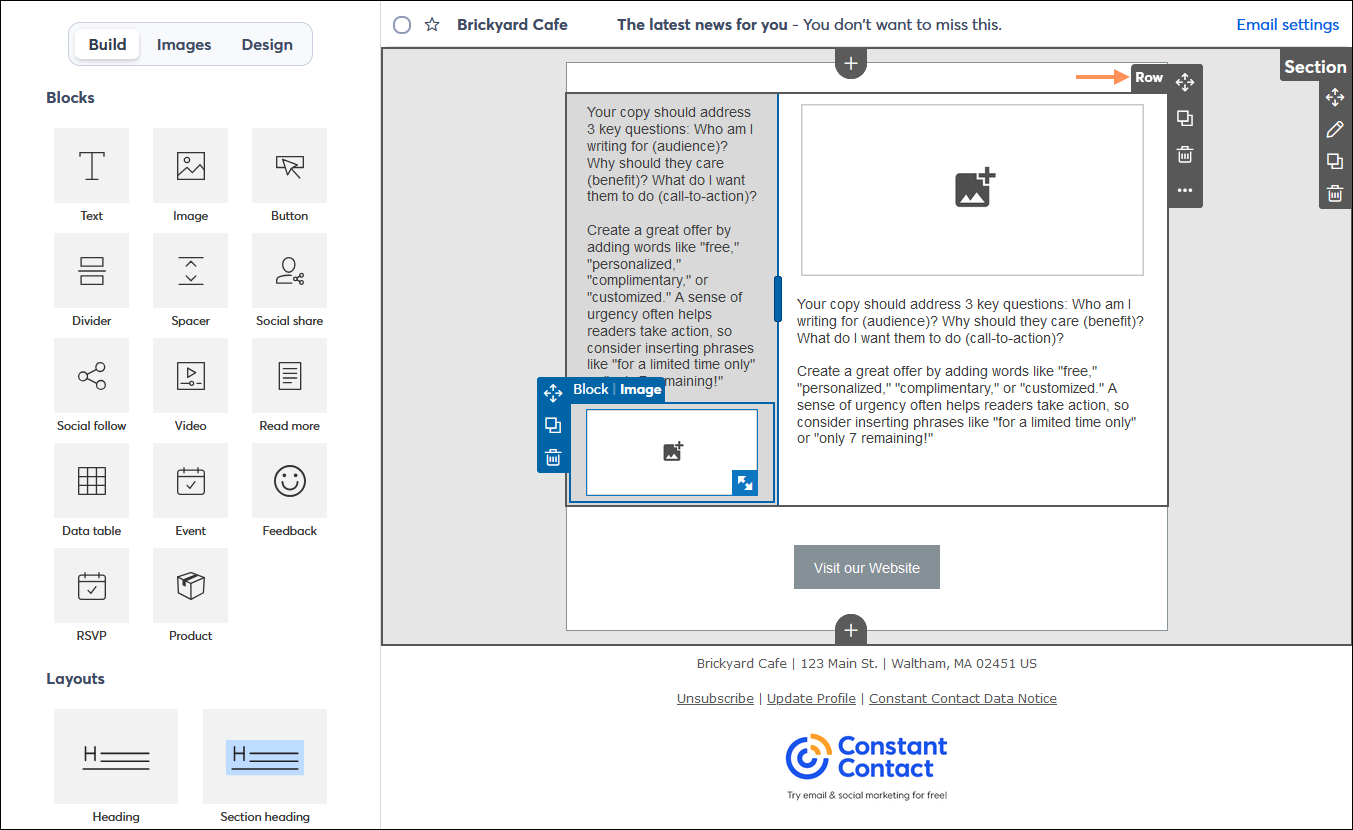Click the Visit our Website button
Image resolution: width=1353 pixels, height=830 pixels.
tap(866, 567)
